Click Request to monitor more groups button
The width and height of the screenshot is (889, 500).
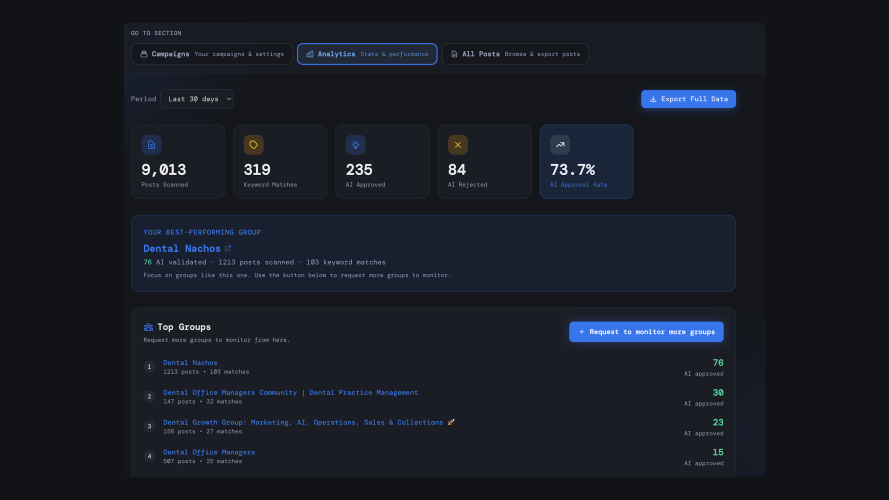point(646,332)
